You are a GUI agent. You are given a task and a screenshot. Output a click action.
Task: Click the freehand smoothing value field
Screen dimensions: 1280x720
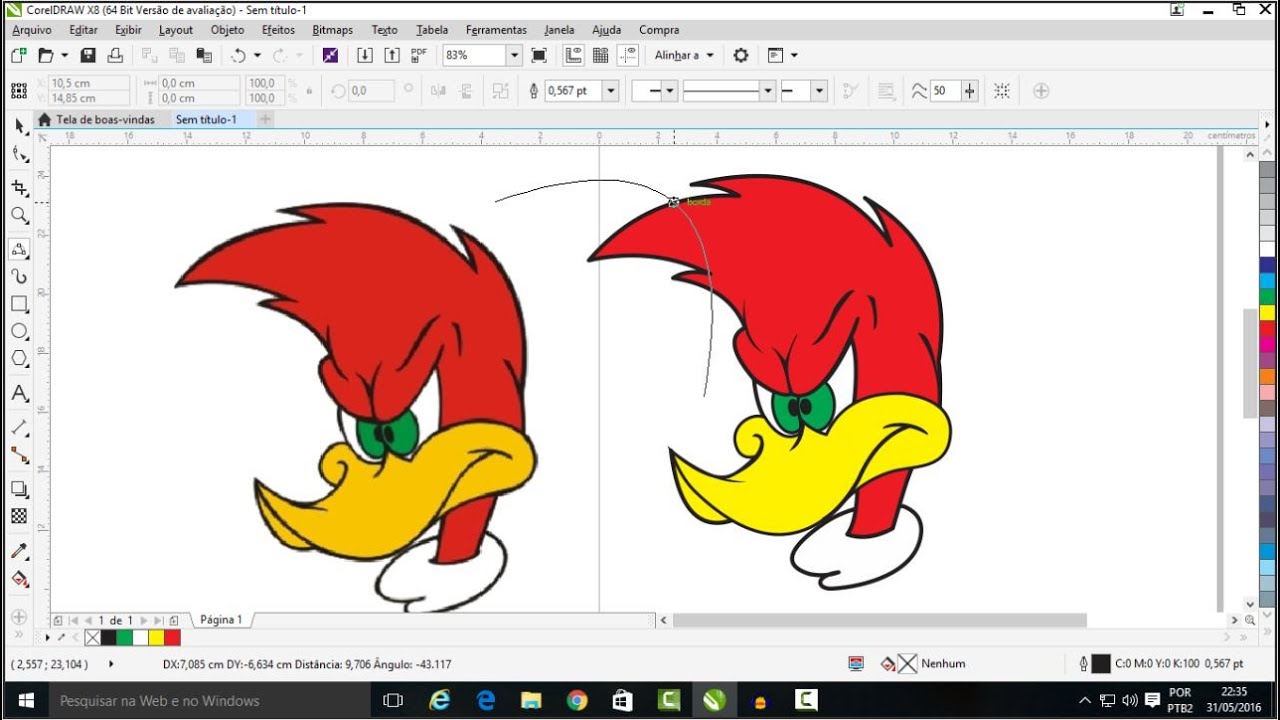(x=945, y=91)
